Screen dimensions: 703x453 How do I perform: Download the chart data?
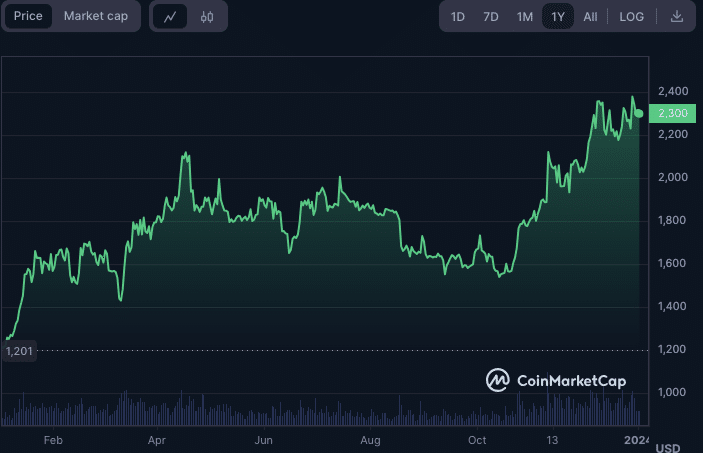point(677,16)
